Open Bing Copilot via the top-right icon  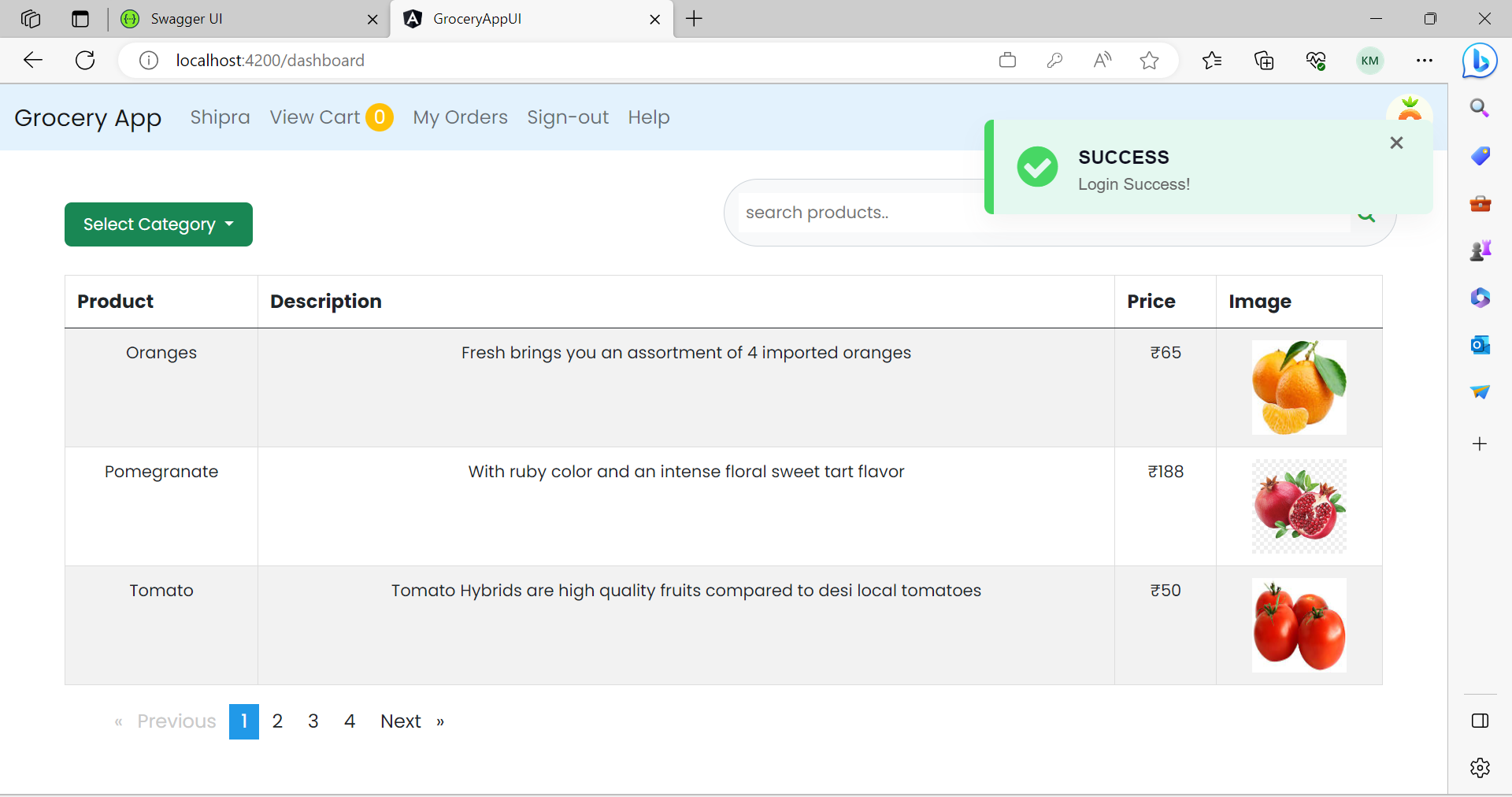click(x=1479, y=60)
